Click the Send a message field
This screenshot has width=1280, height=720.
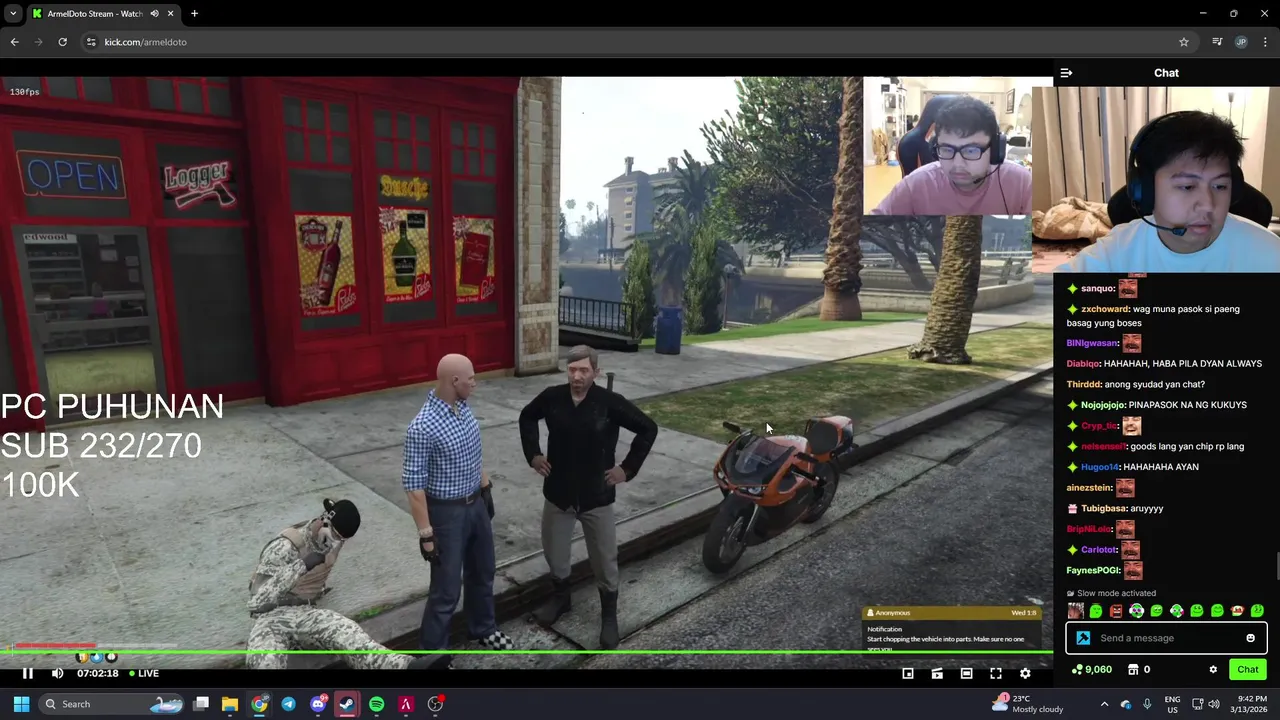coord(1166,638)
